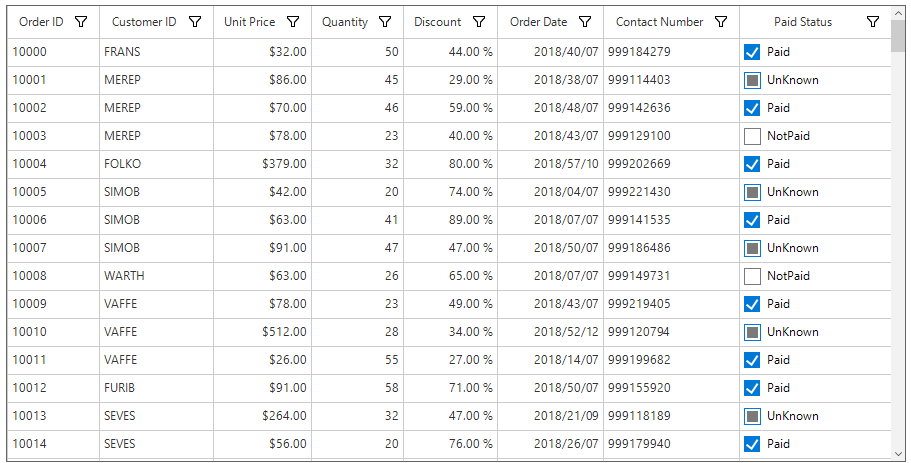The height and width of the screenshot is (463, 911).
Task: Toggle Paid checkbox for order 10004
Action: click(x=752, y=164)
